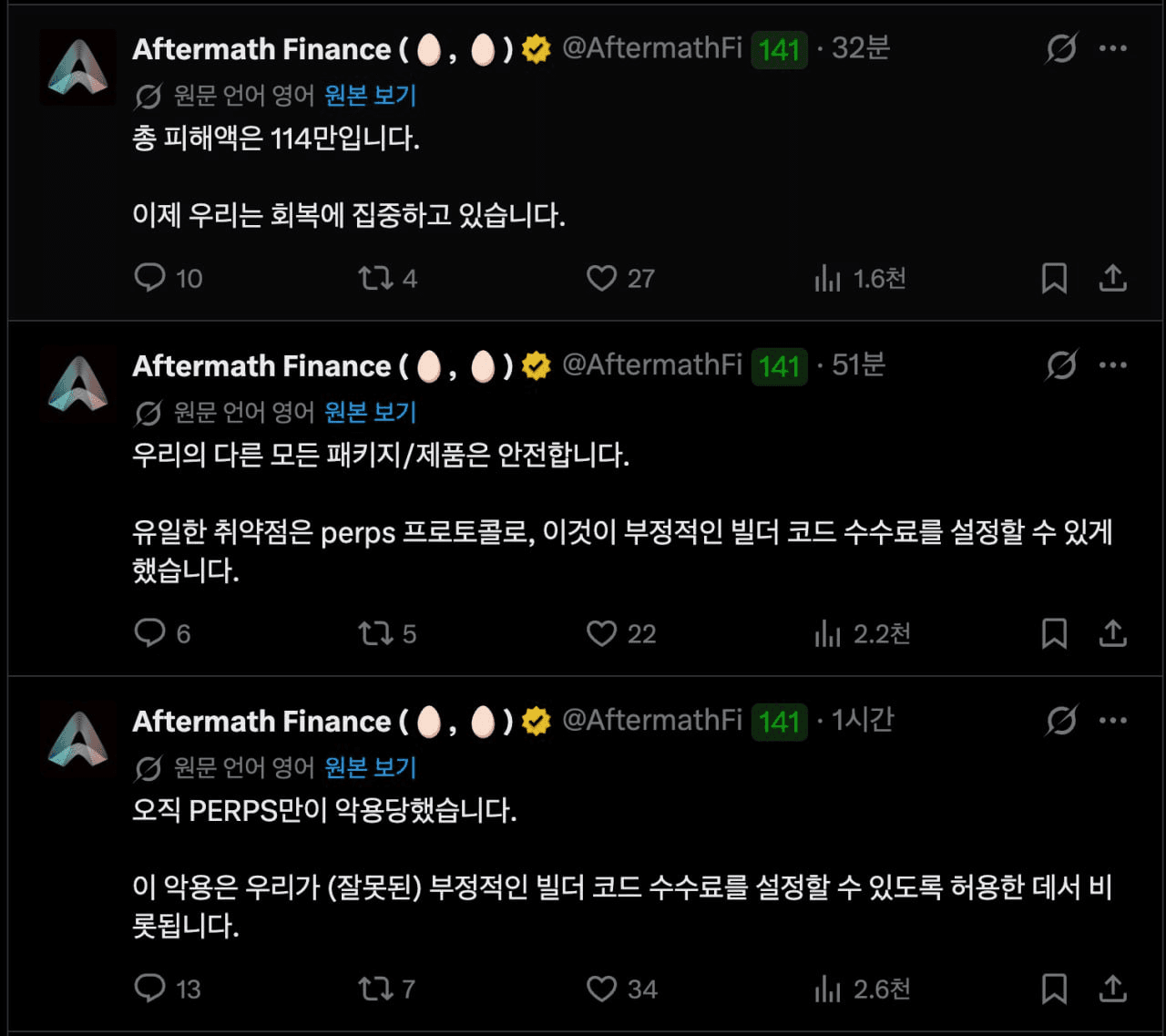The image size is (1166, 1036).
Task: Share the first post
Action: click(1112, 278)
